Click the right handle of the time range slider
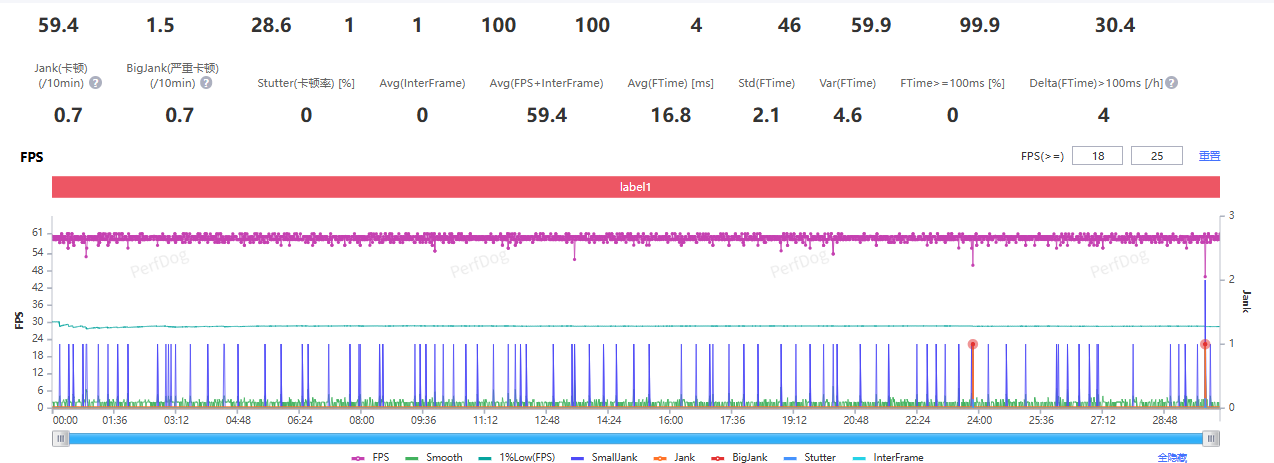Screen dimensions: 1274x463 tap(1211, 438)
